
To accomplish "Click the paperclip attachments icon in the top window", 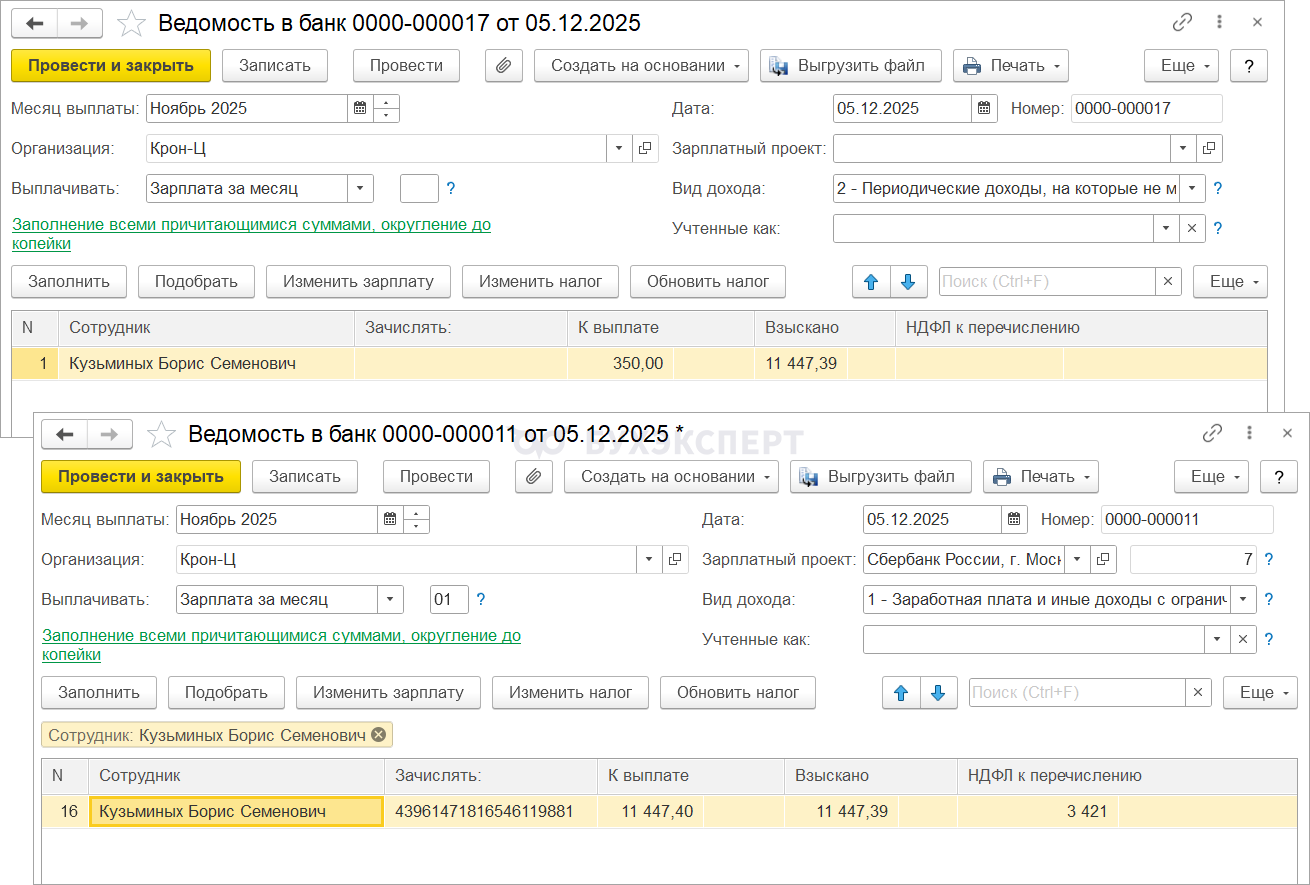I will [x=504, y=65].
